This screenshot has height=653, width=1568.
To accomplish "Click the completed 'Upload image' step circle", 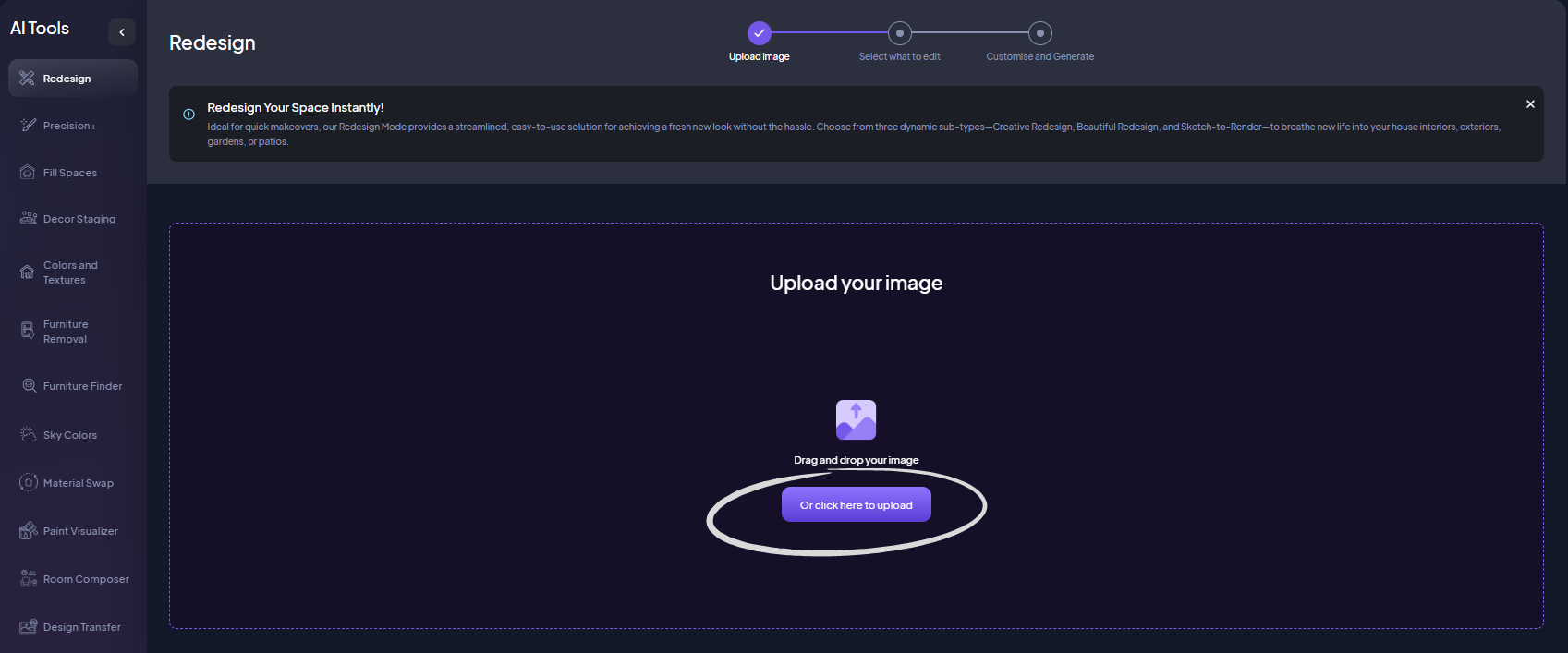I will pyautogui.click(x=759, y=33).
